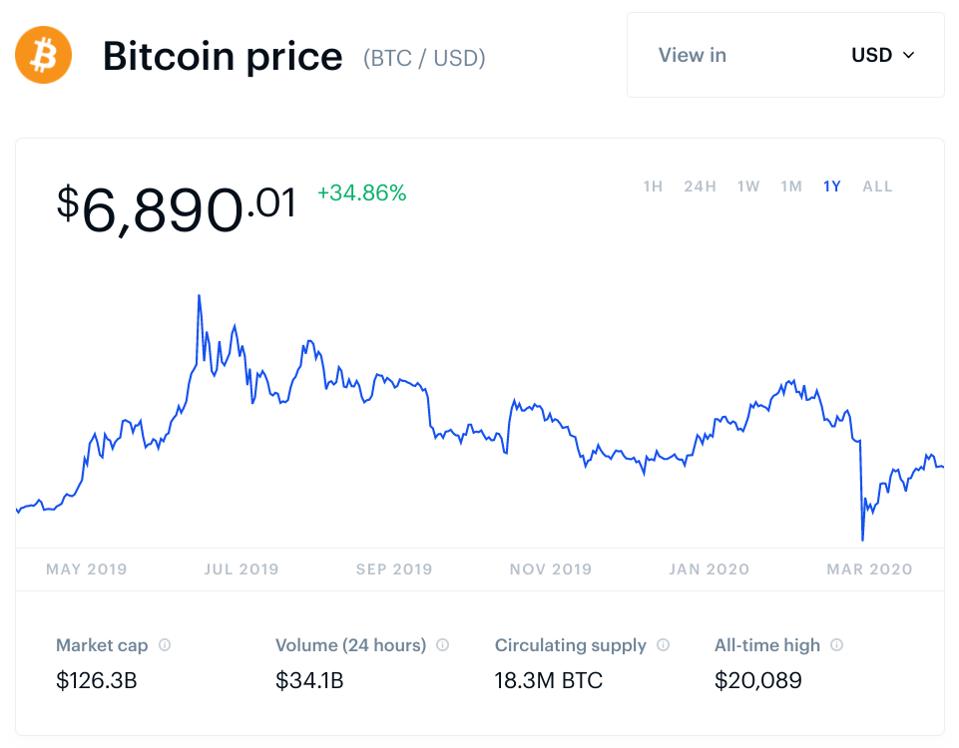The image size is (959, 748).
Task: Click info icon next to Market cap
Action: click(165, 645)
